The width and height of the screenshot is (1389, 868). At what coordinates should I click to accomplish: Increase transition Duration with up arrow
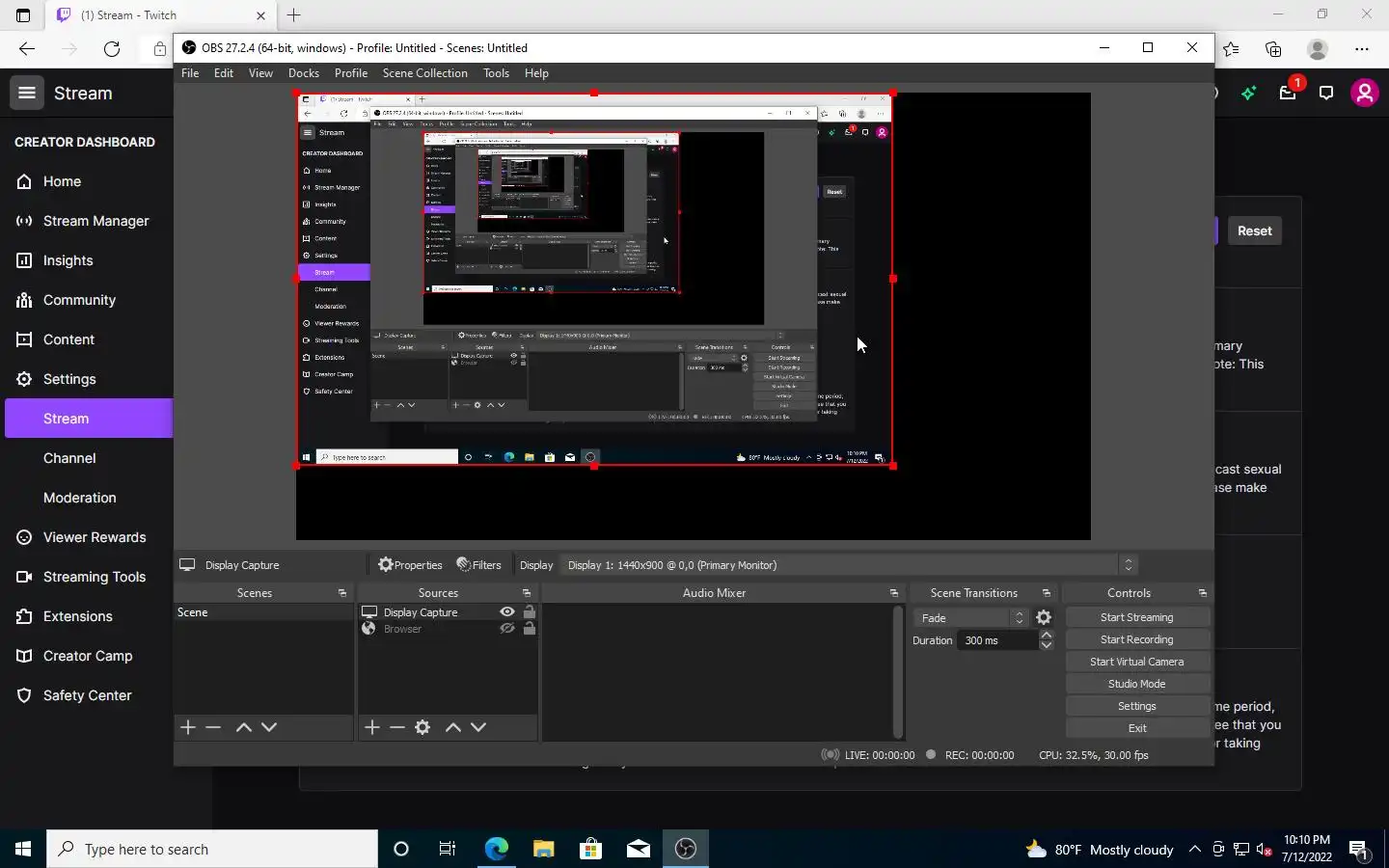click(x=1047, y=635)
